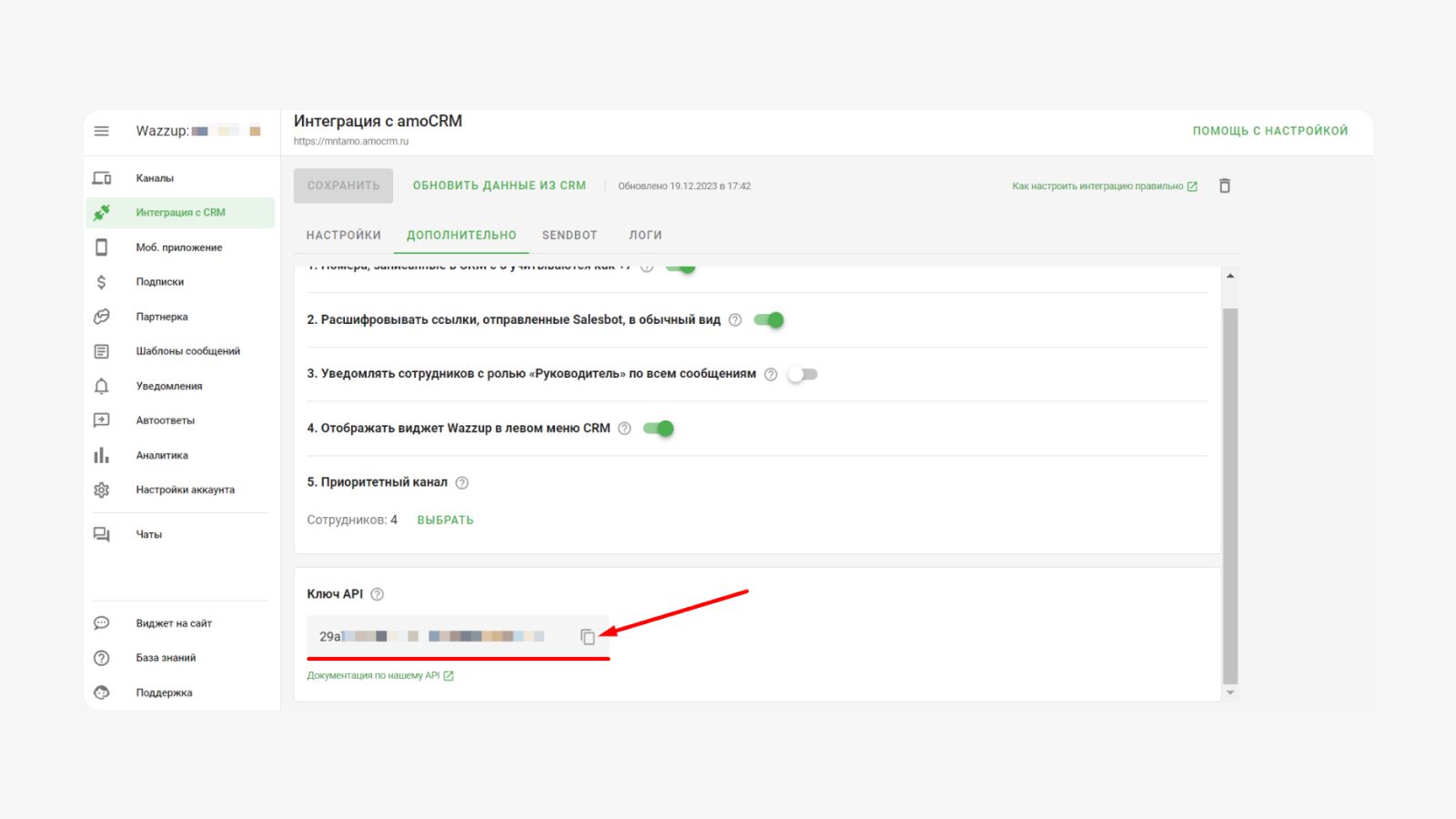Click the Интеграция с CRM plug icon

[x=101, y=213]
